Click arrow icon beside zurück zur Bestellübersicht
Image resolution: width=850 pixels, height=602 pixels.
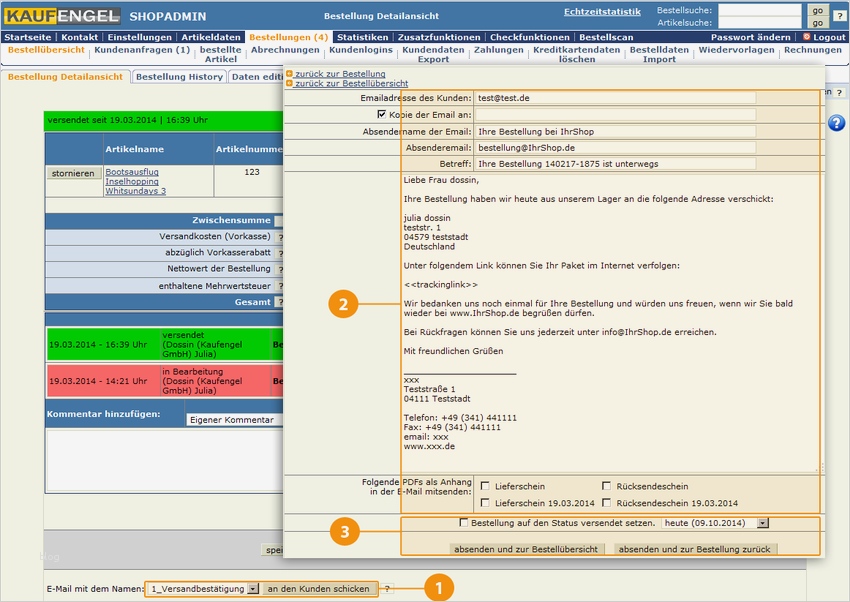pos(289,83)
